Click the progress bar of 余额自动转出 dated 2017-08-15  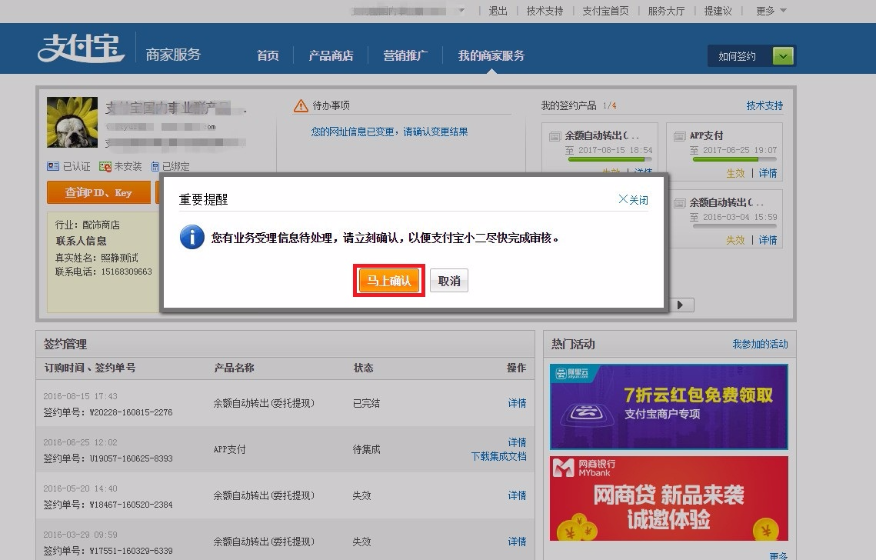(x=609, y=160)
